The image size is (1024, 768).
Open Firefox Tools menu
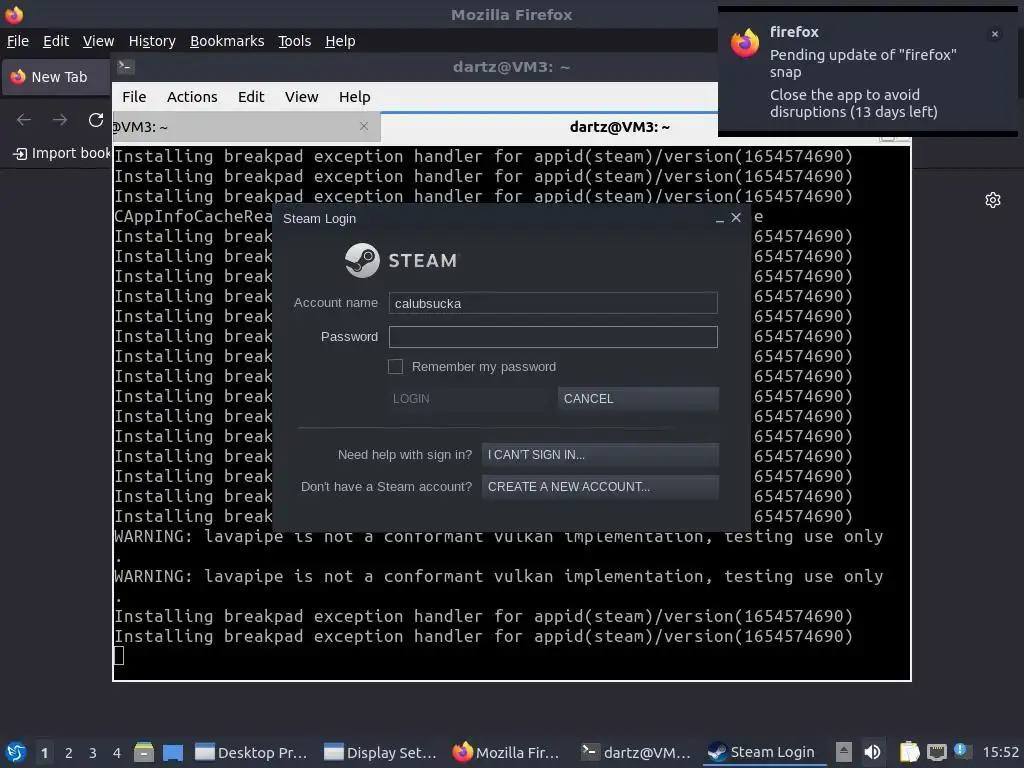pos(295,41)
